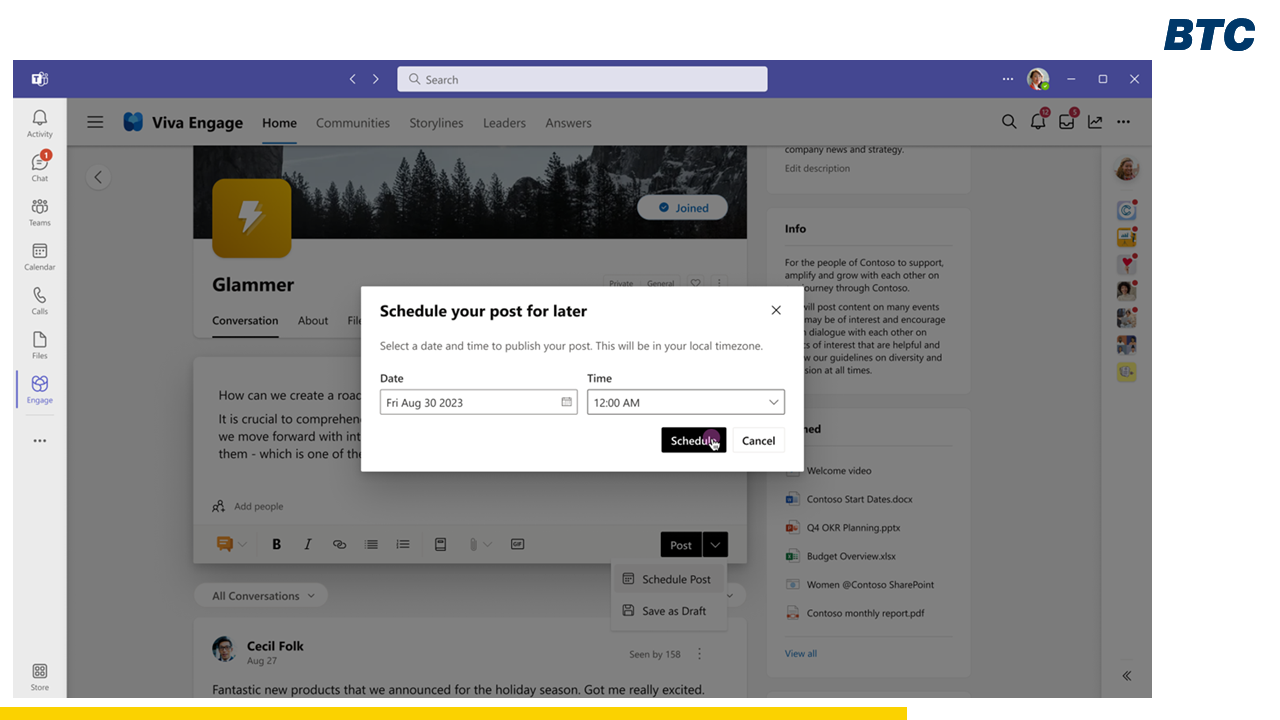This screenshot has width=1280, height=720.
Task: Click the Date input field
Action: click(479, 402)
